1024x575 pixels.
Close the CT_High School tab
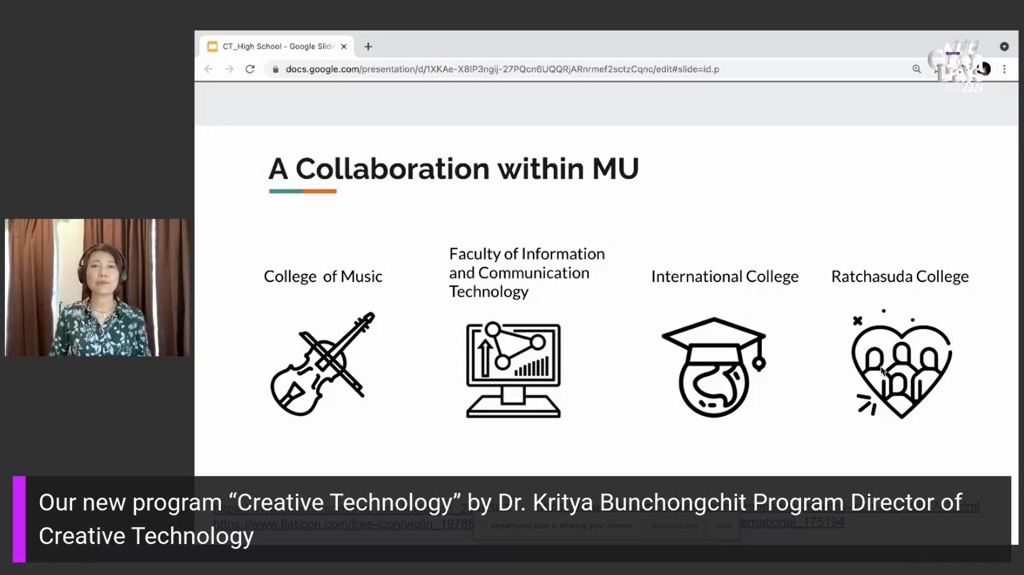click(344, 46)
